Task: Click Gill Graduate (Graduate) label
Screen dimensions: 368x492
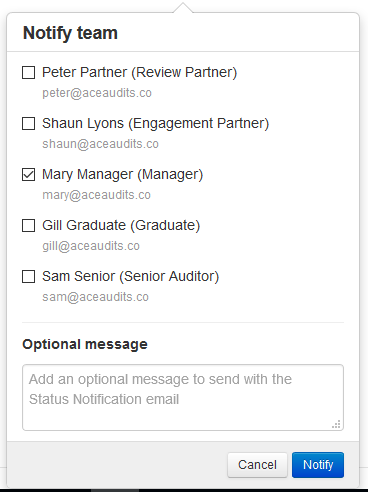Action: [x=121, y=225]
